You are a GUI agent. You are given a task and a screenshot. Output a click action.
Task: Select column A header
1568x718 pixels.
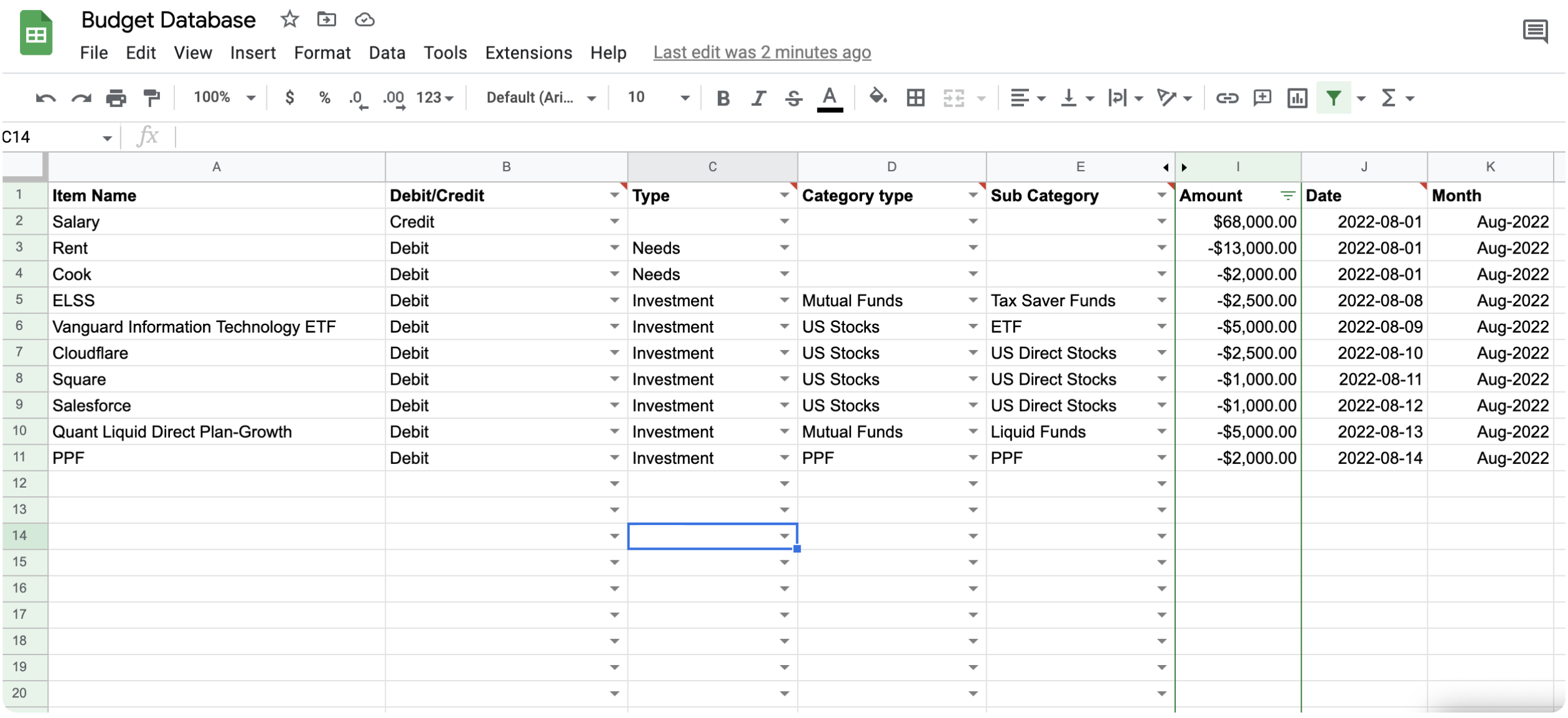(217, 167)
